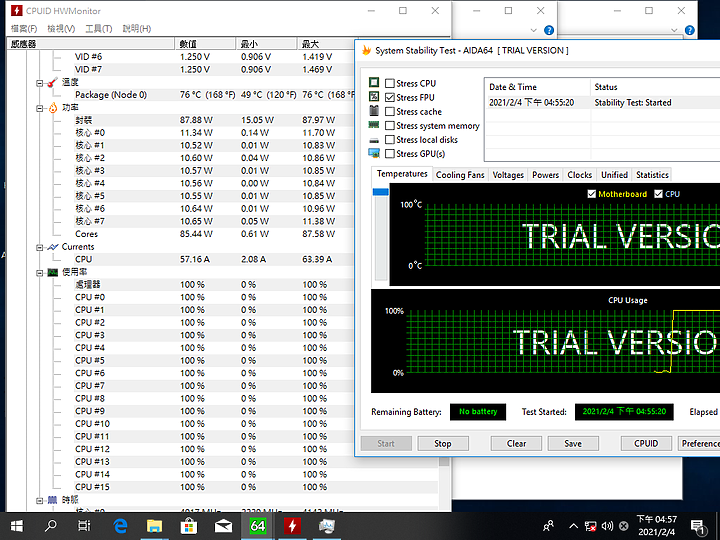Toggle Motherboard graph checkbox
This screenshot has width=720, height=540.
click(591, 194)
